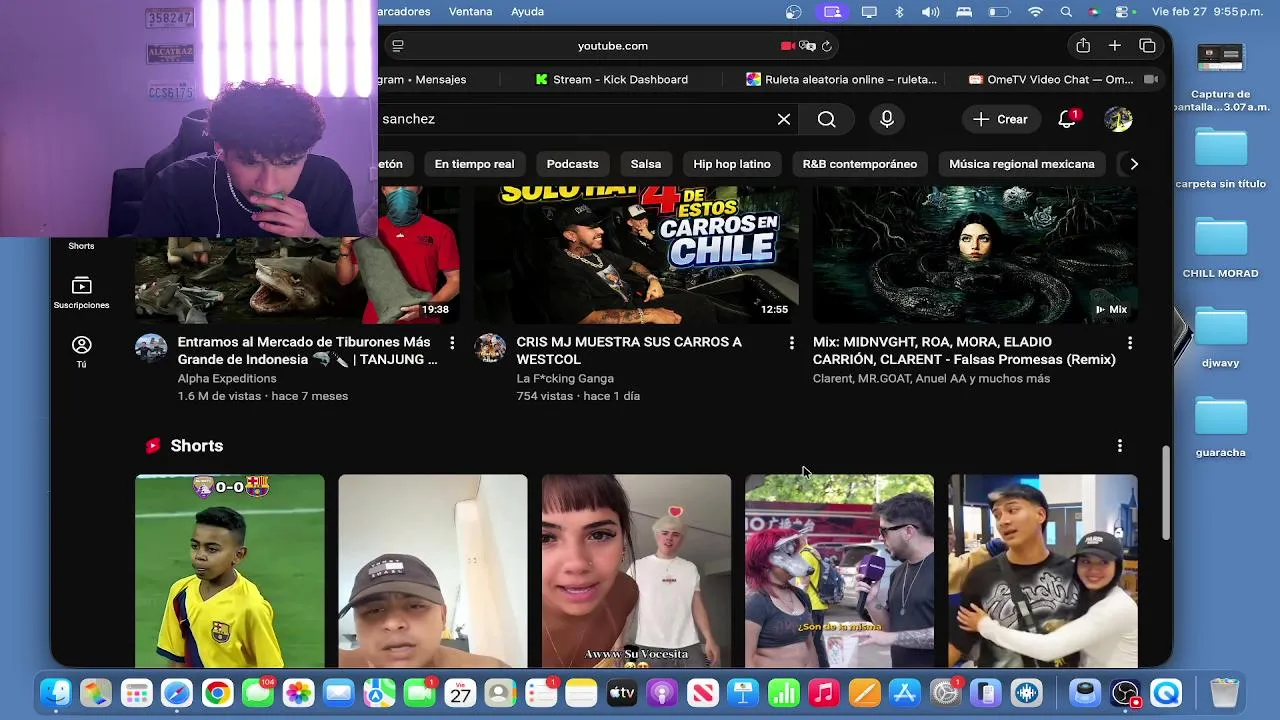Open YouTube notifications bell
The image size is (1280, 720).
point(1067,119)
